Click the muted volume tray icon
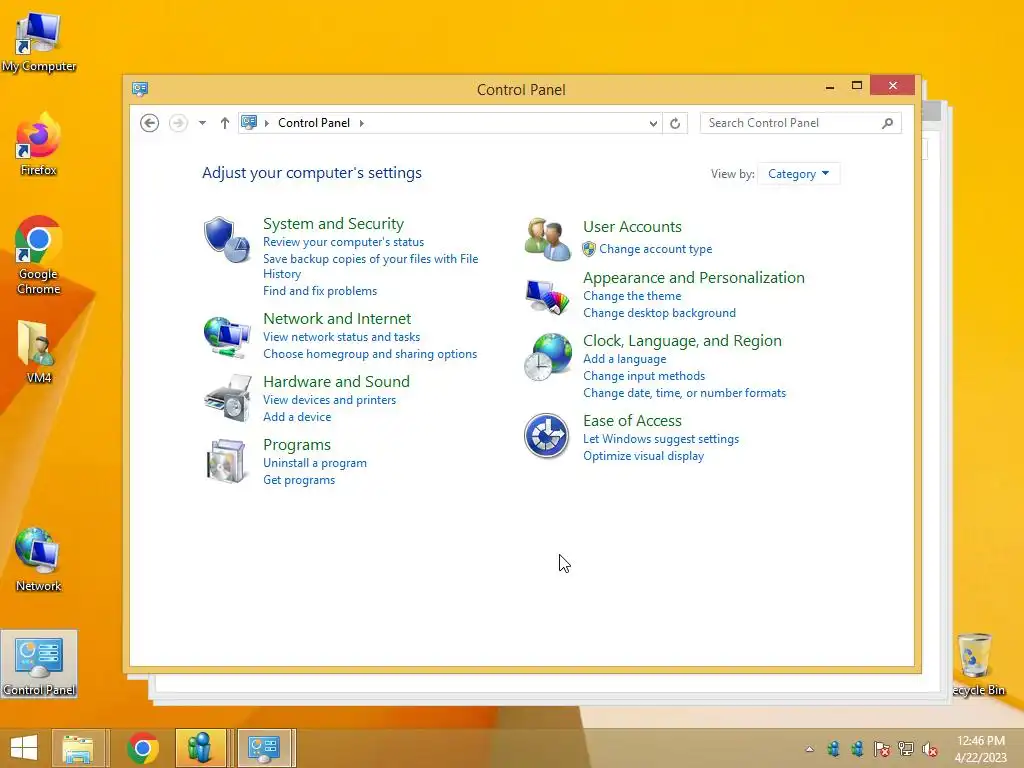 pyautogui.click(x=930, y=749)
